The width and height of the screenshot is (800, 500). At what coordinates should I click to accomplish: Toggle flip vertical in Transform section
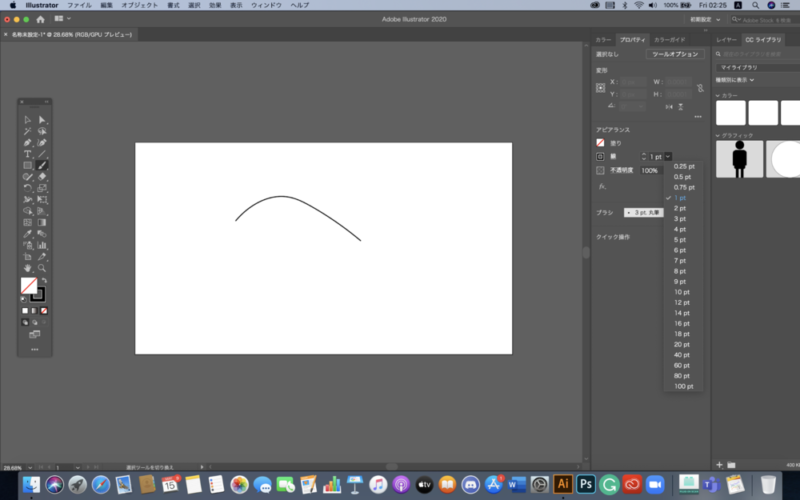(681, 107)
